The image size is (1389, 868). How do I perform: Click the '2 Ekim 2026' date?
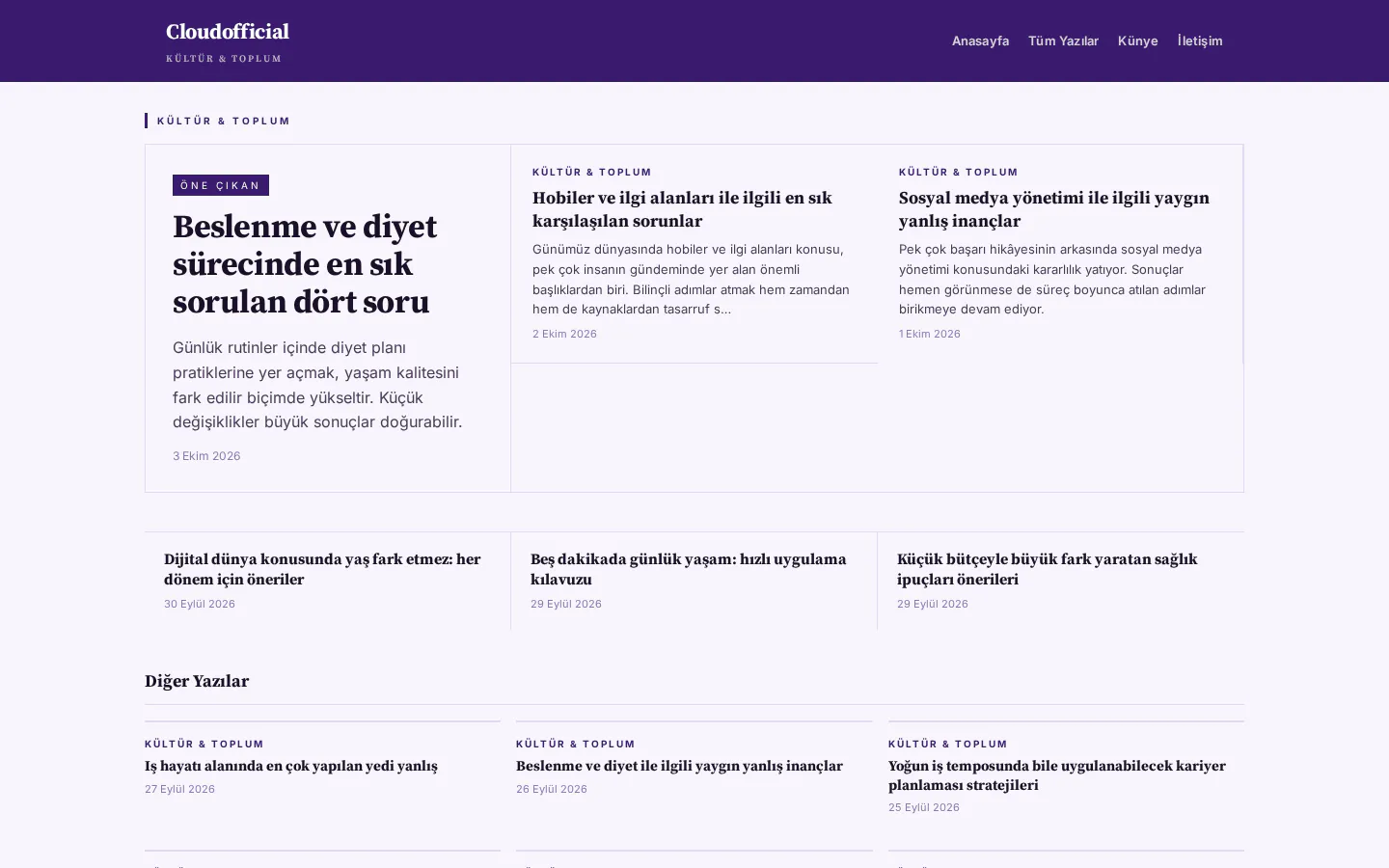(564, 334)
